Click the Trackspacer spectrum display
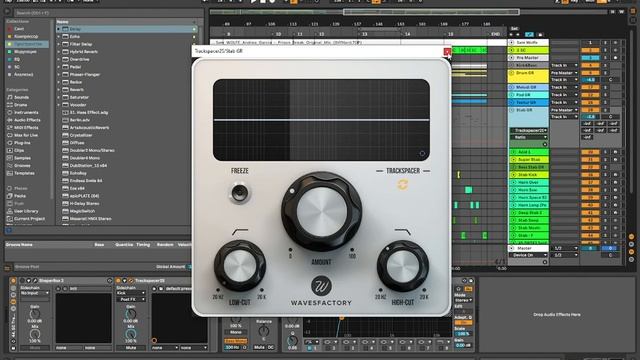The height and width of the screenshot is (360, 640). click(321, 120)
